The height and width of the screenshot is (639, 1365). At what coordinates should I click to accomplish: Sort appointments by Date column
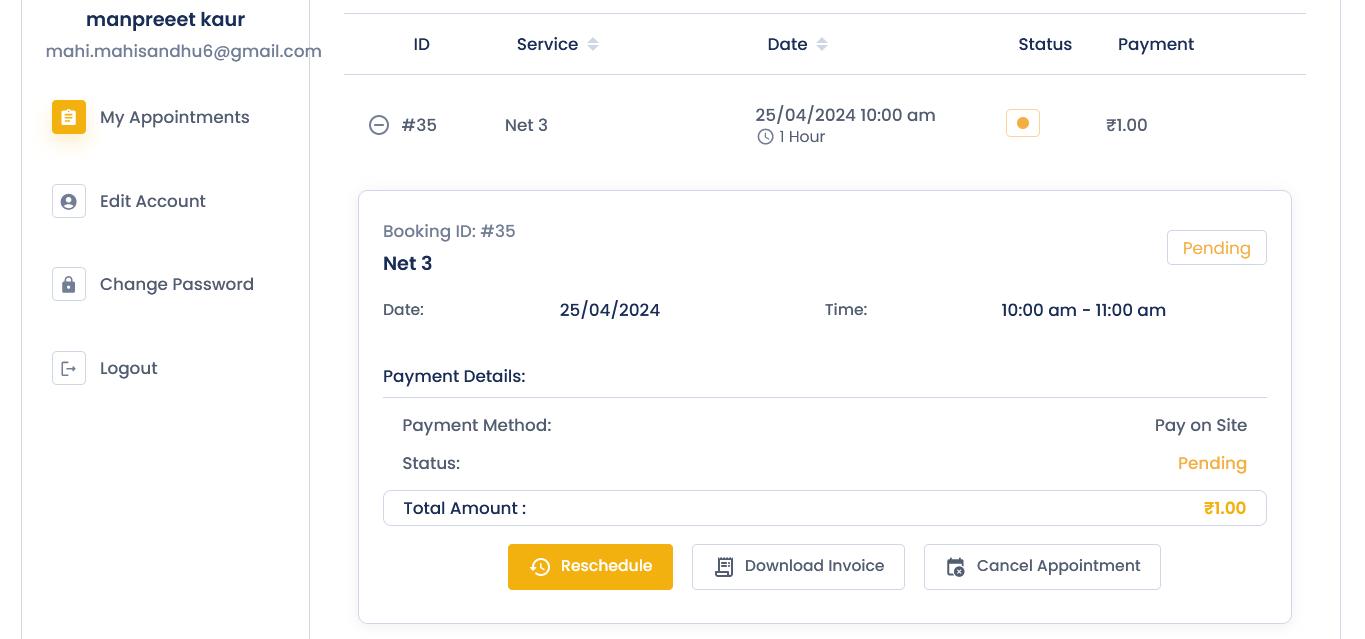(822, 44)
